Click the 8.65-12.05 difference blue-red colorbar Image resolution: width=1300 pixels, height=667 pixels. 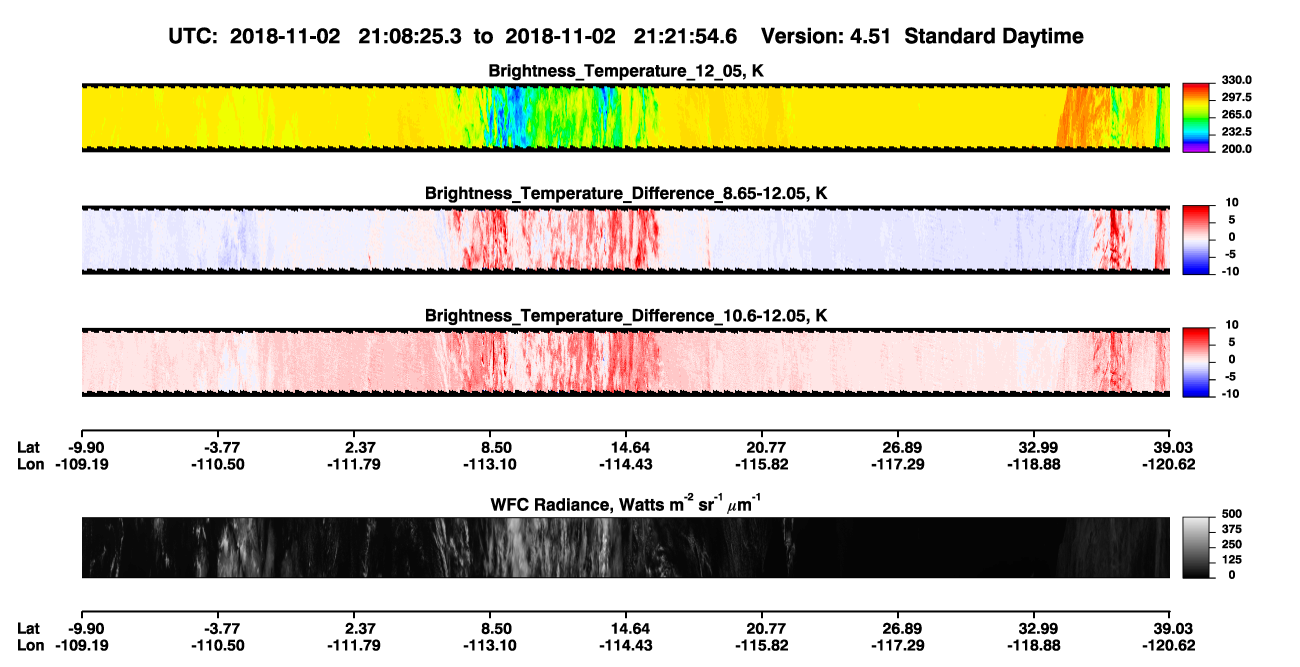[x=1196, y=239]
